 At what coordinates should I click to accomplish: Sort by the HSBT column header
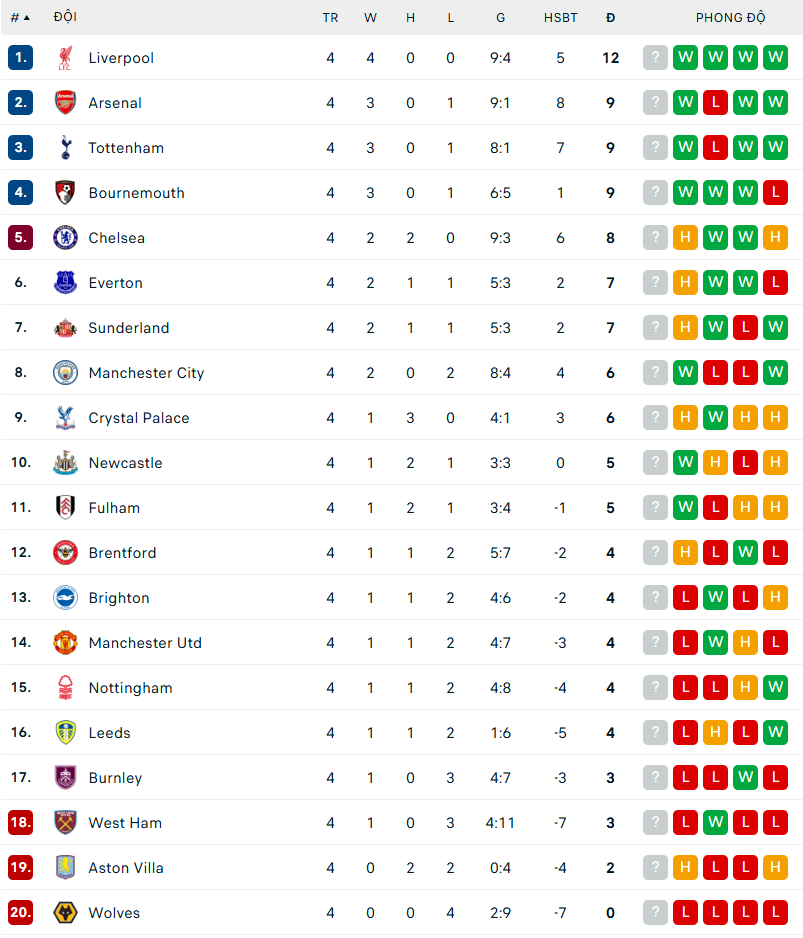tap(561, 18)
